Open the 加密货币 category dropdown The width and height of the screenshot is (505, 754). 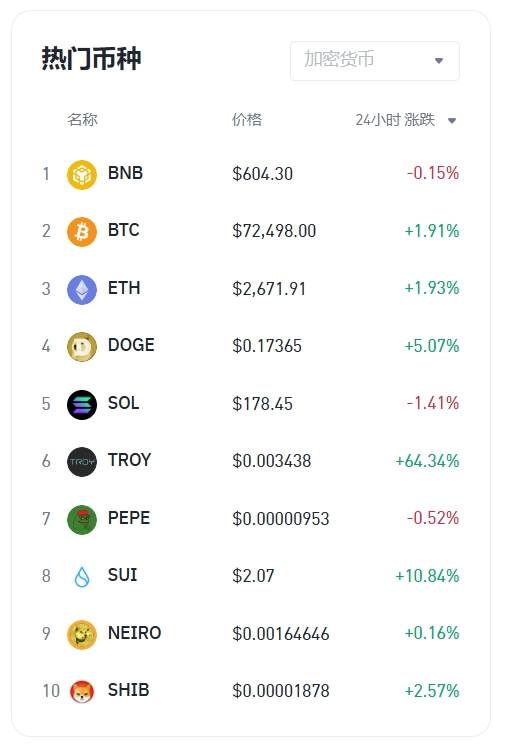pyautogui.click(x=375, y=61)
